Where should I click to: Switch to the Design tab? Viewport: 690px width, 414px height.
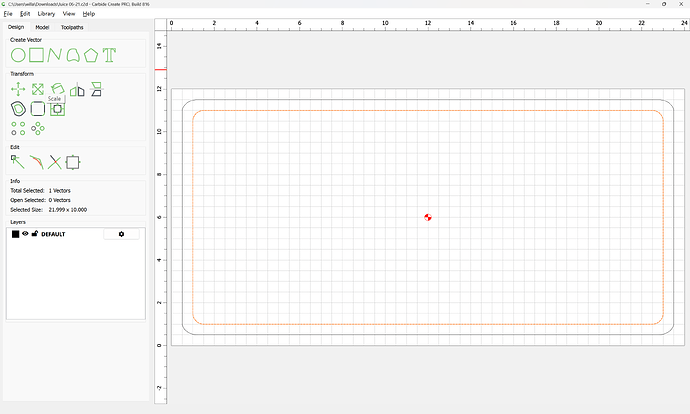[16, 27]
